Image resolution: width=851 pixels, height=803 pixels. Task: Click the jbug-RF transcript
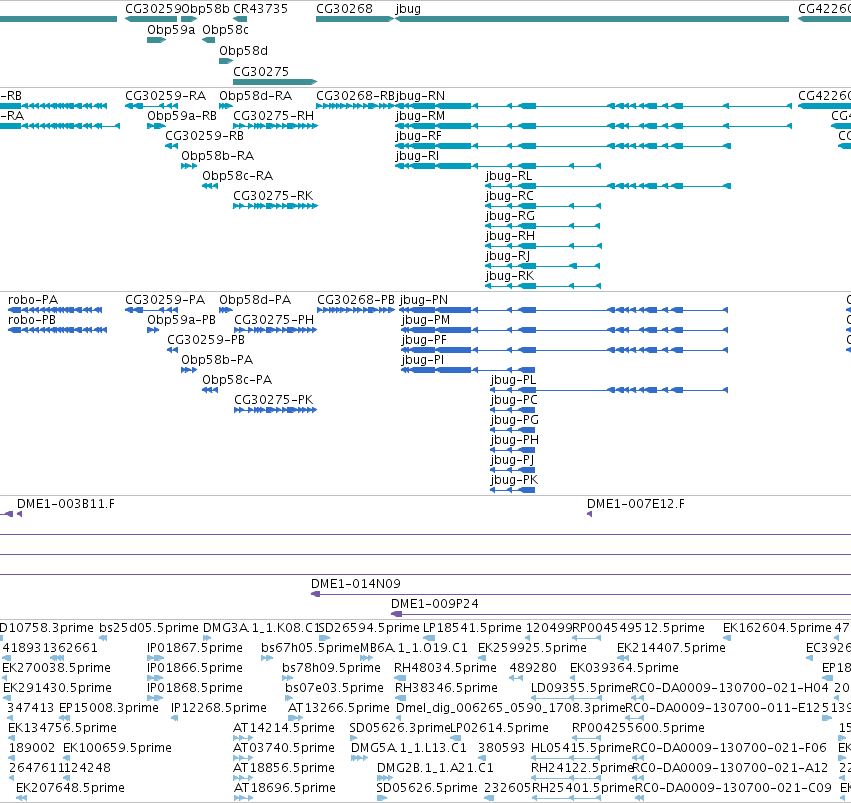(563, 146)
